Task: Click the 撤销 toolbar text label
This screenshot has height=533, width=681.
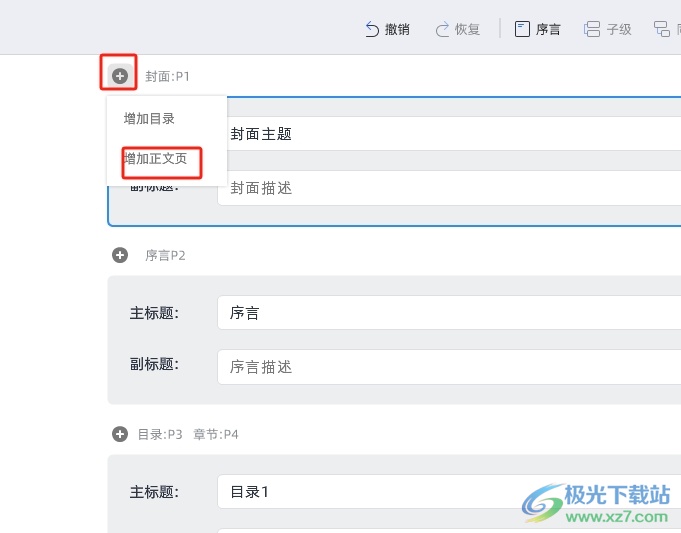Action: point(397,30)
